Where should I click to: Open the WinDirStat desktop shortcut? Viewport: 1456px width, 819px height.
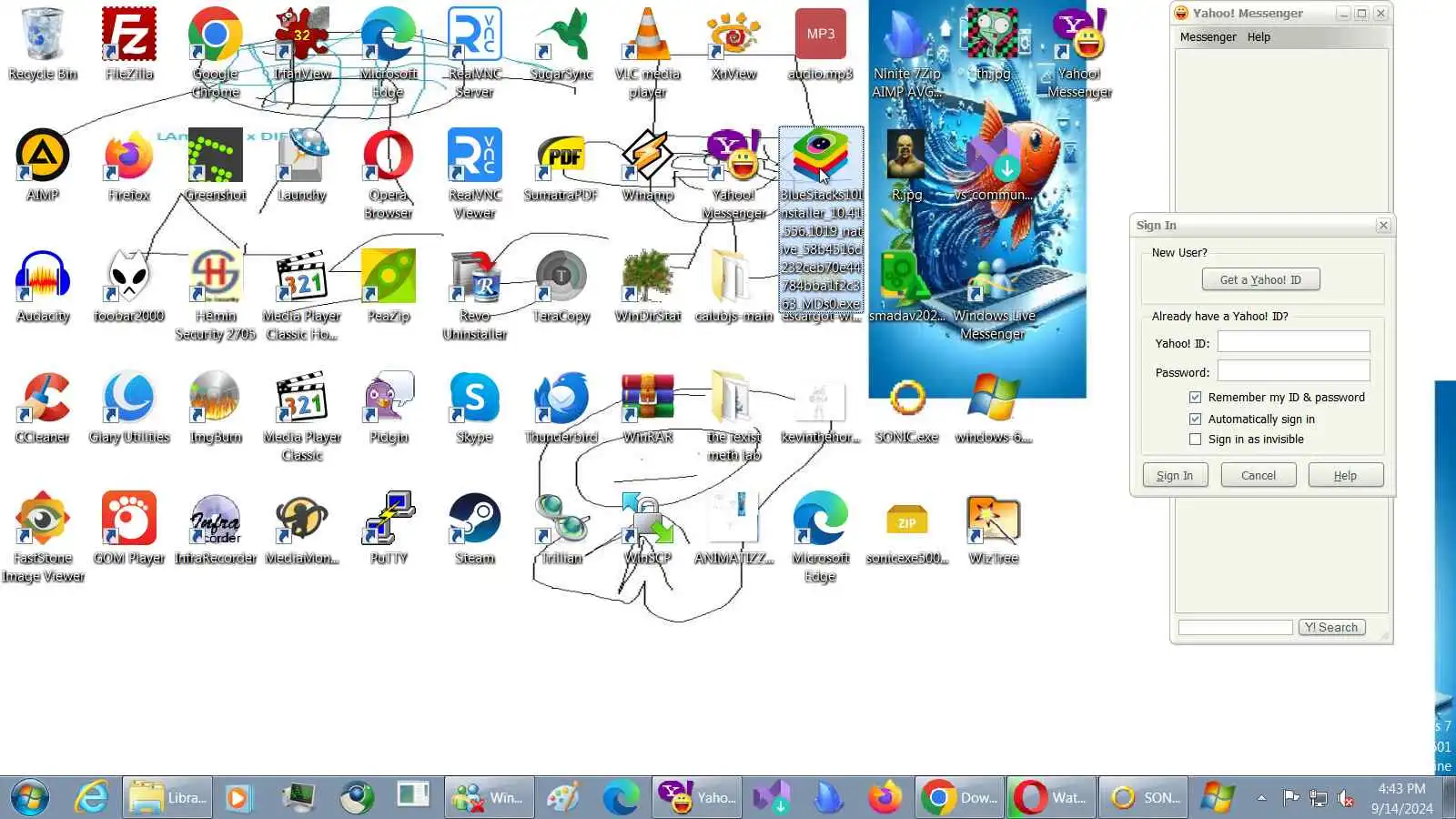[647, 286]
